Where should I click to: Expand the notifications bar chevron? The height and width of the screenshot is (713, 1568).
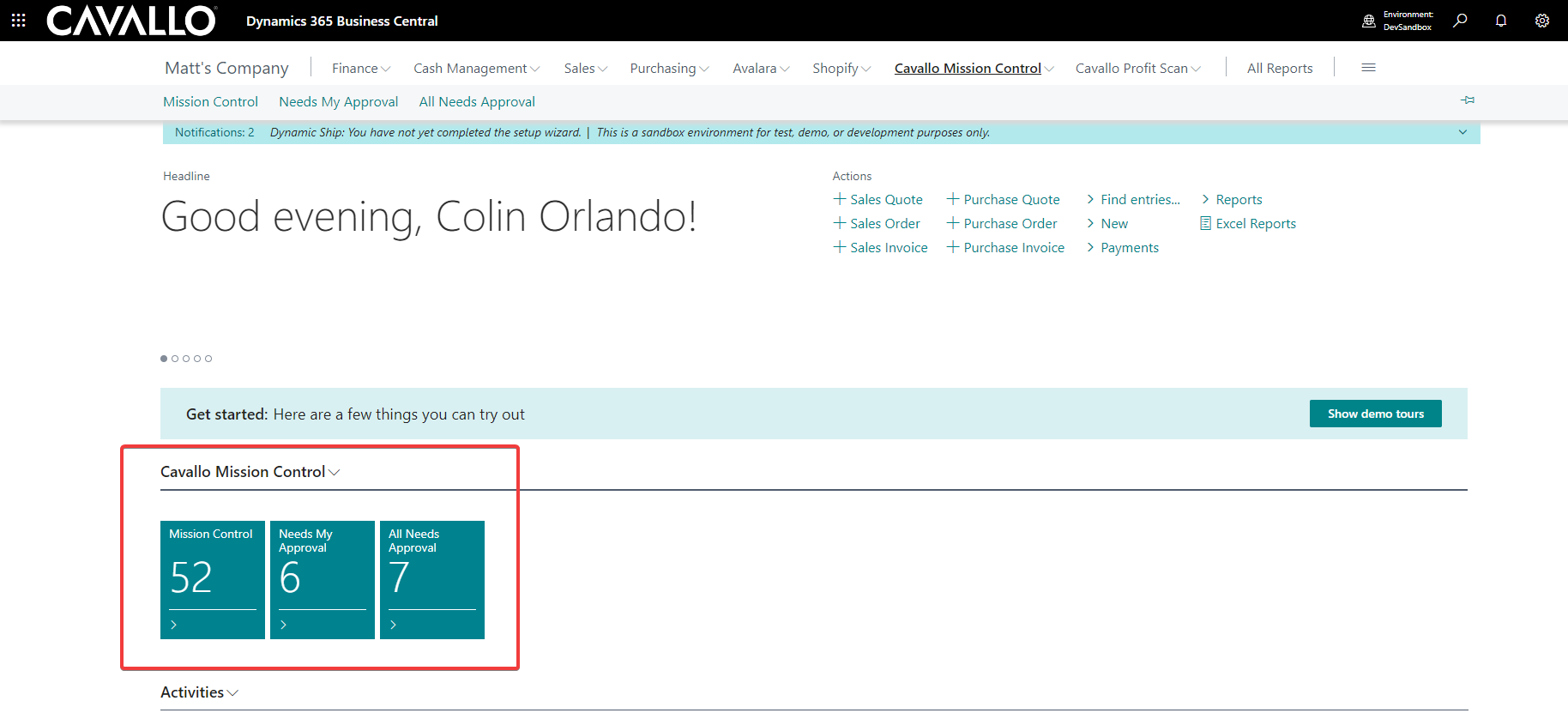[1462, 132]
